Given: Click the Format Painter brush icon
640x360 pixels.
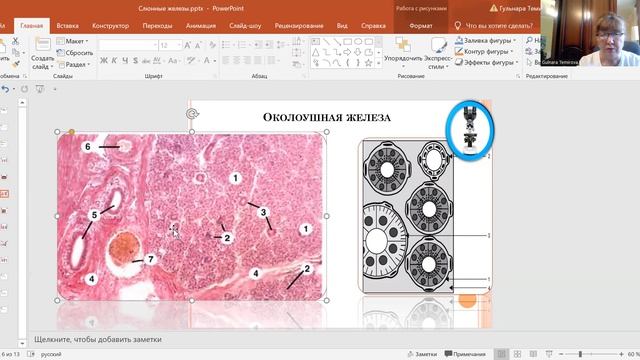Looking at the screenshot, I should click(x=16, y=64).
